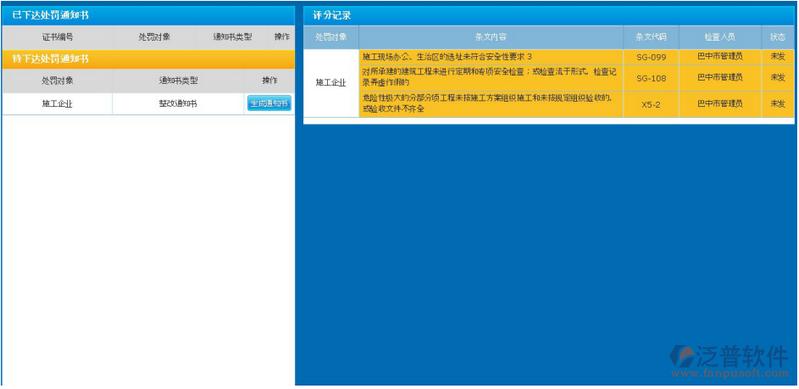This screenshot has width=799, height=389.
Task: Select the SG-099 code cell
Action: tap(651, 57)
